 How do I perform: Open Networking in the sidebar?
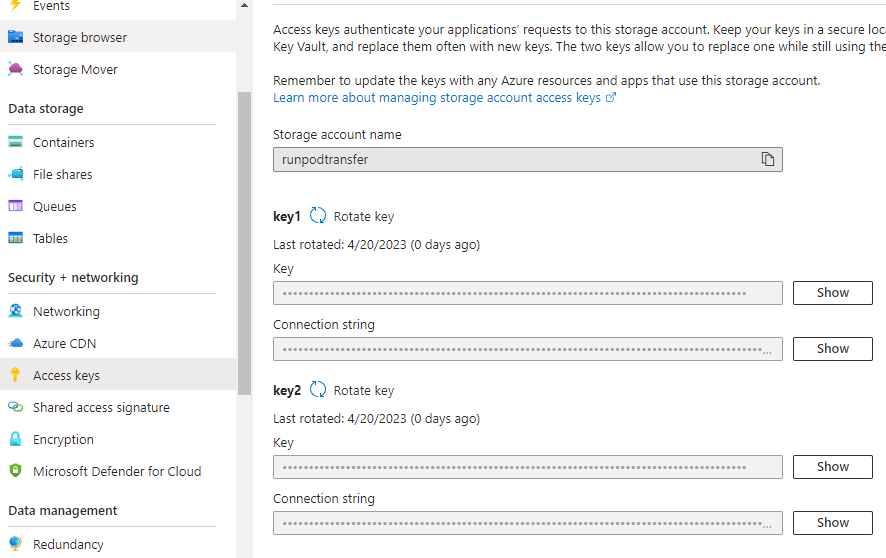66,312
